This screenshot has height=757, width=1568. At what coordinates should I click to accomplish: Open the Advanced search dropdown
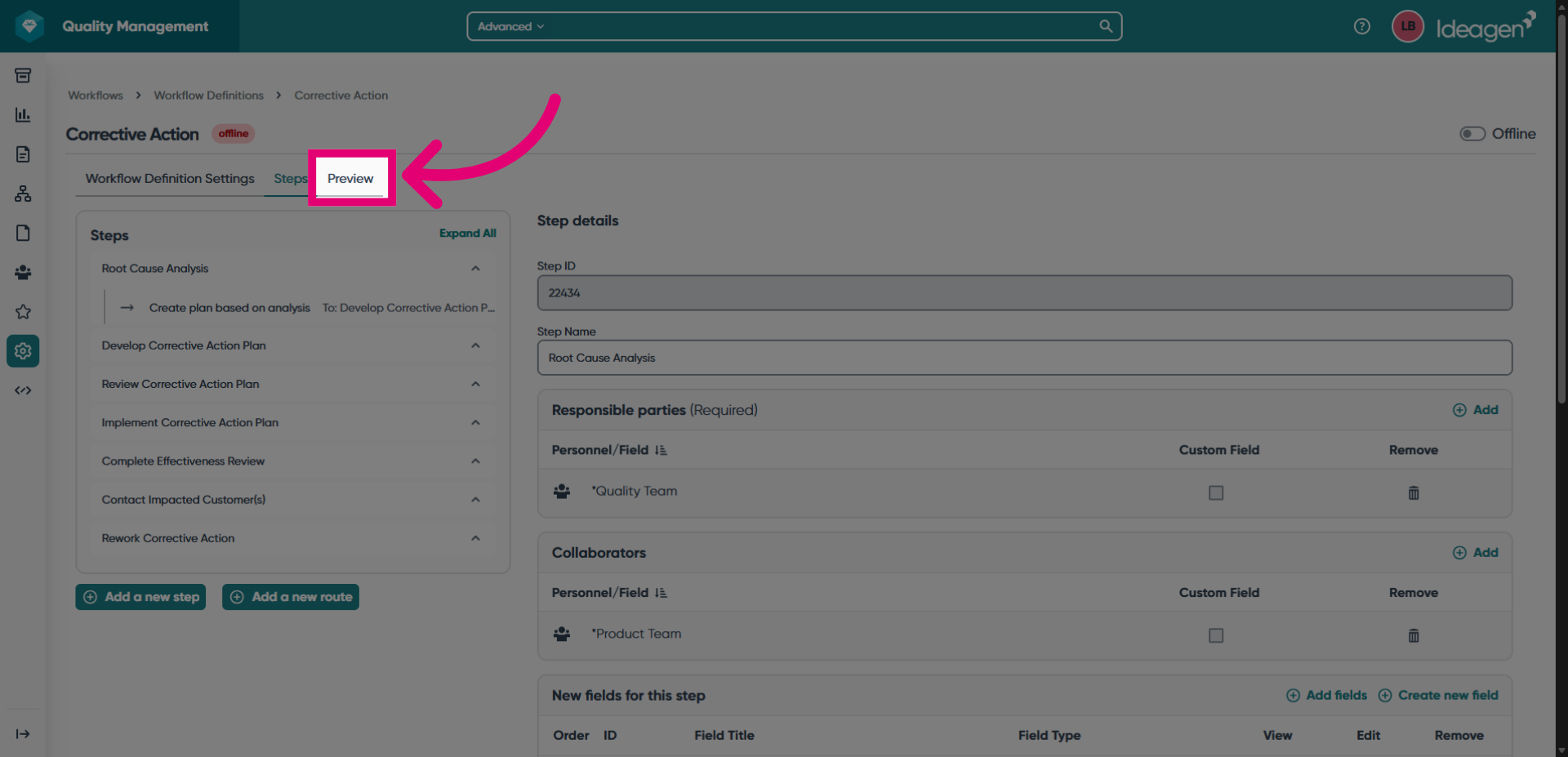click(510, 26)
